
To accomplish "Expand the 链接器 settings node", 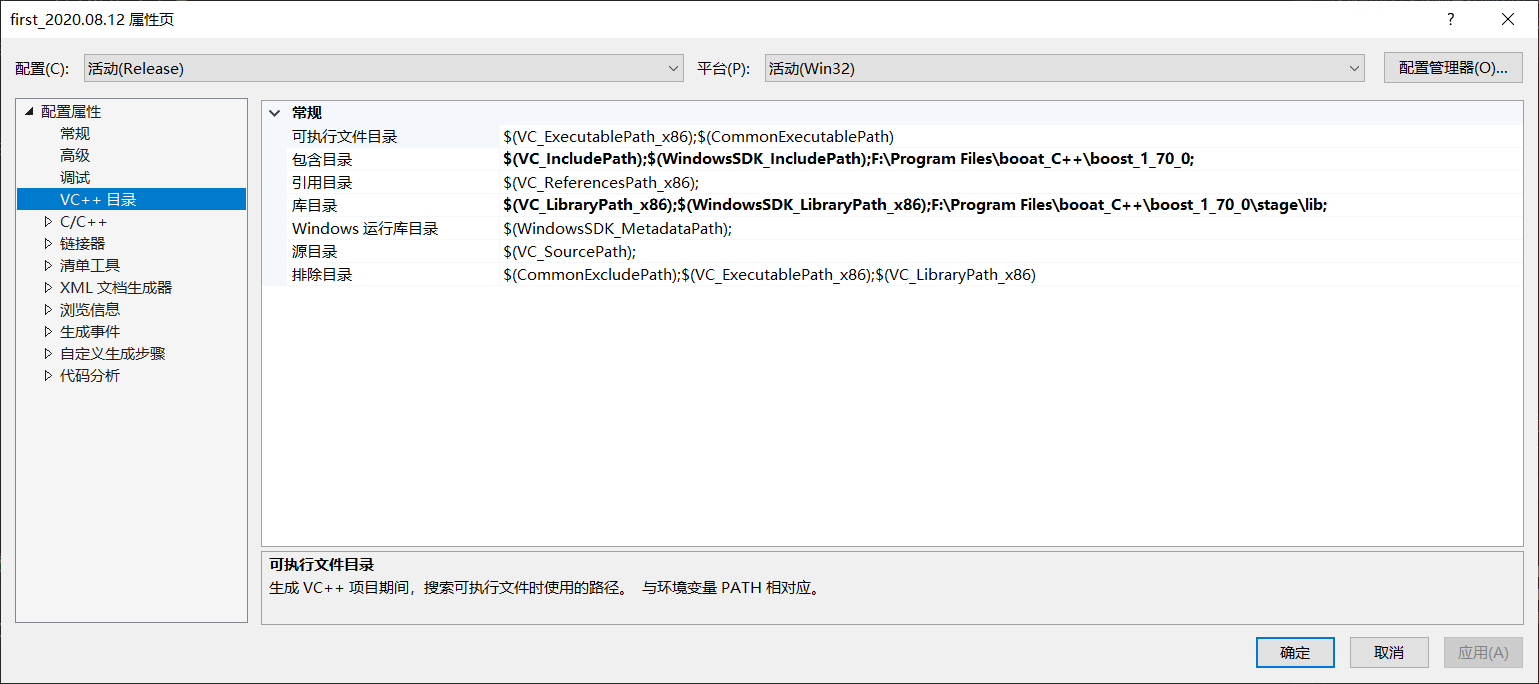I will coord(46,243).
